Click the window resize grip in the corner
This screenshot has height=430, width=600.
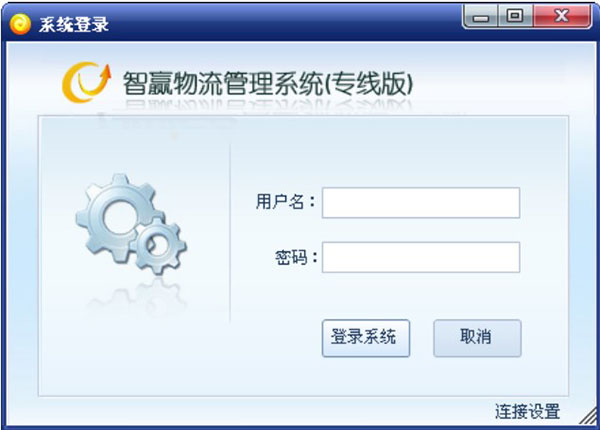(x=588, y=416)
